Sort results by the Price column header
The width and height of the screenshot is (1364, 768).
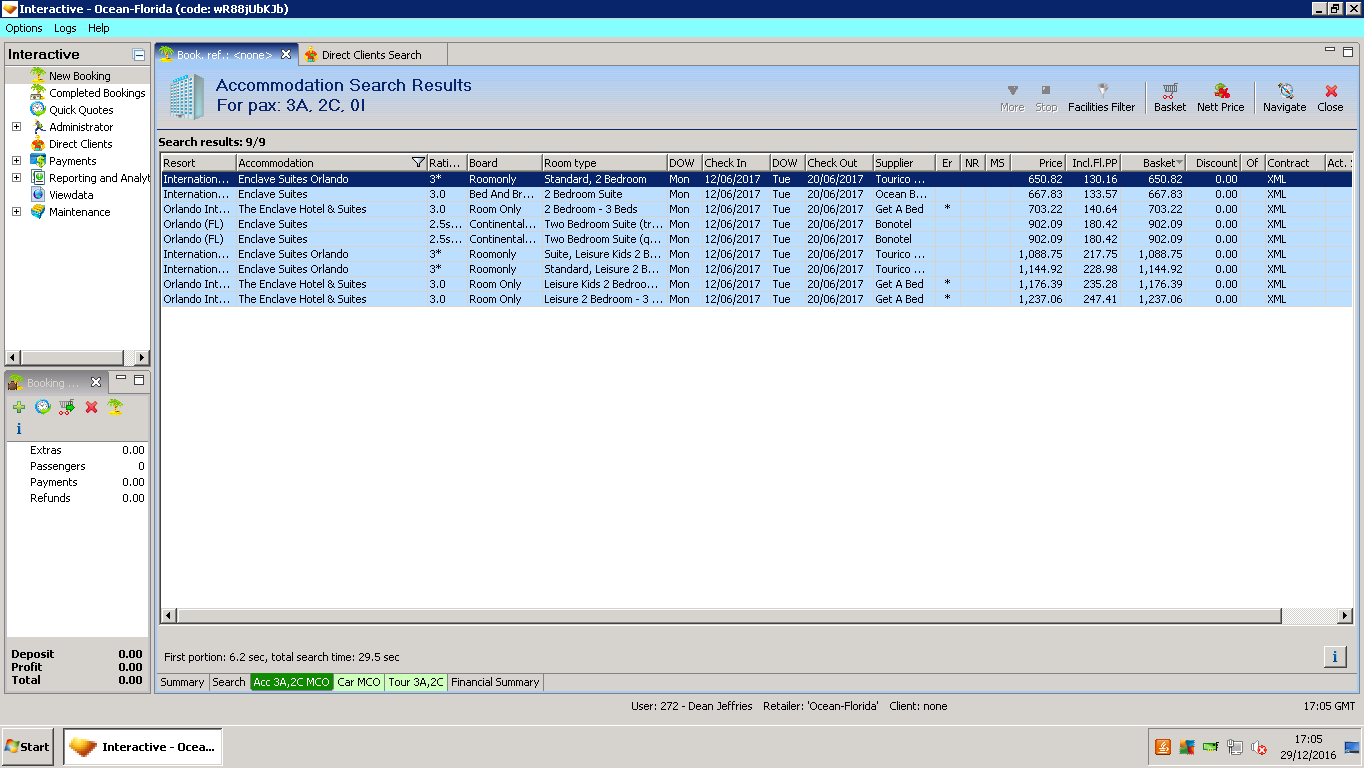[1038, 163]
